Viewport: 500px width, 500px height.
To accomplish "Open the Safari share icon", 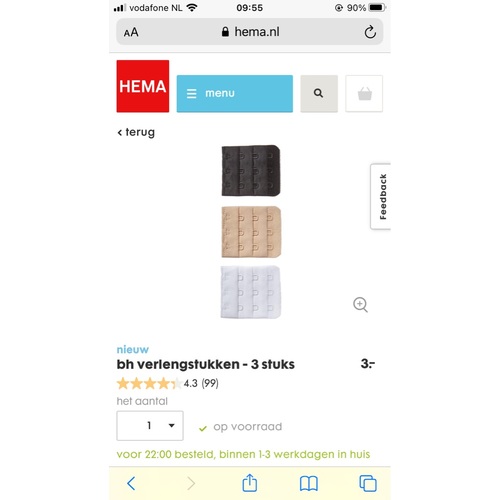I will (250, 483).
